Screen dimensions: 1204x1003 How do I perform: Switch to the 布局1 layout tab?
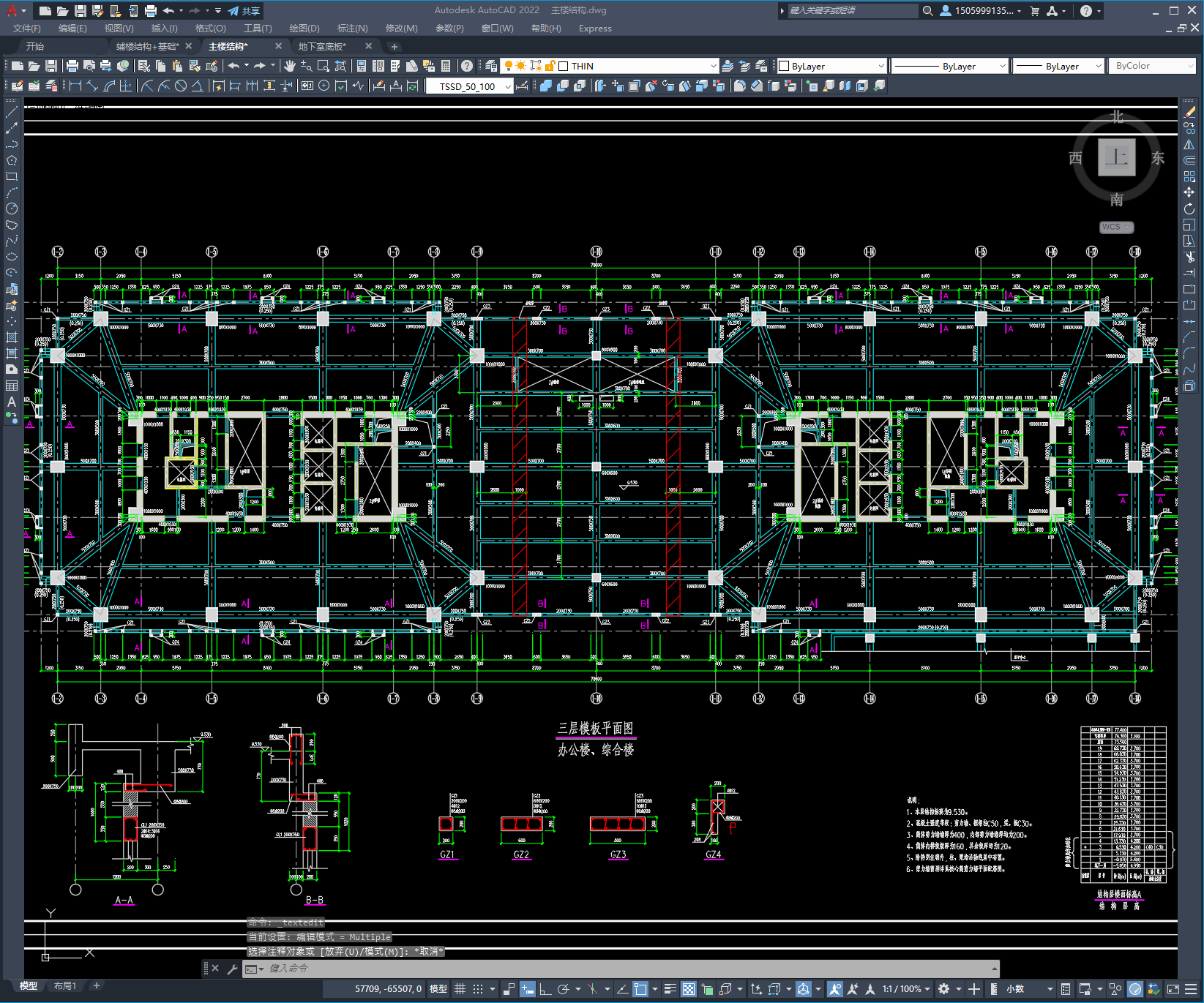65,985
